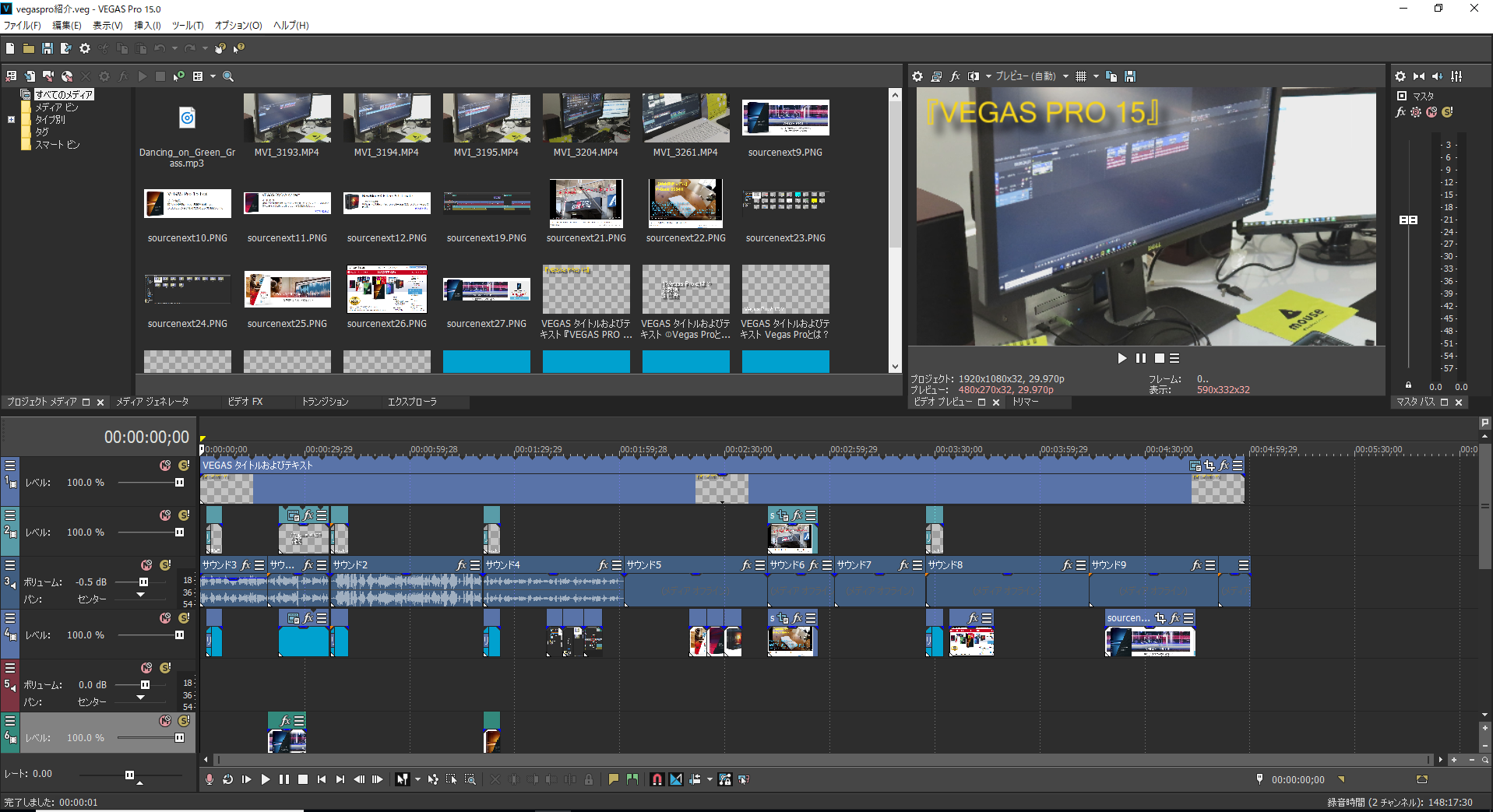Viewport: 1493px width, 812px height.
Task: Open Video Output FX in preview toolbar
Action: (955, 76)
